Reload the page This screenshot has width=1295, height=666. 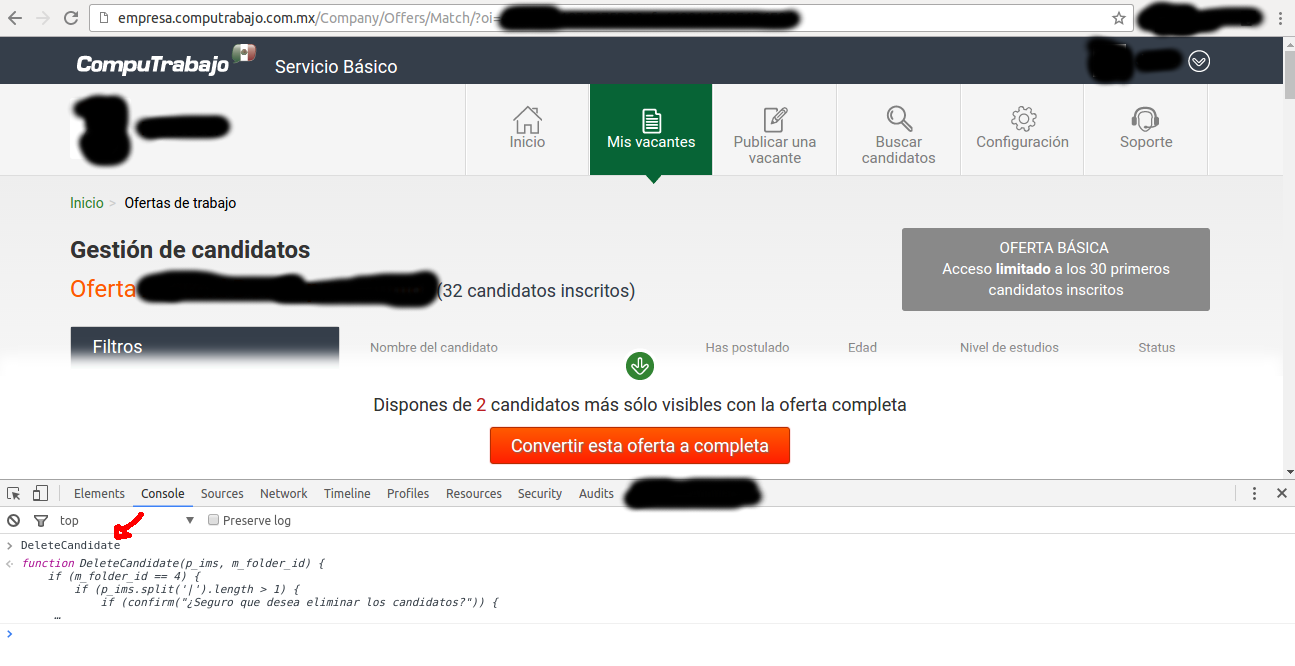pyautogui.click(x=71, y=18)
